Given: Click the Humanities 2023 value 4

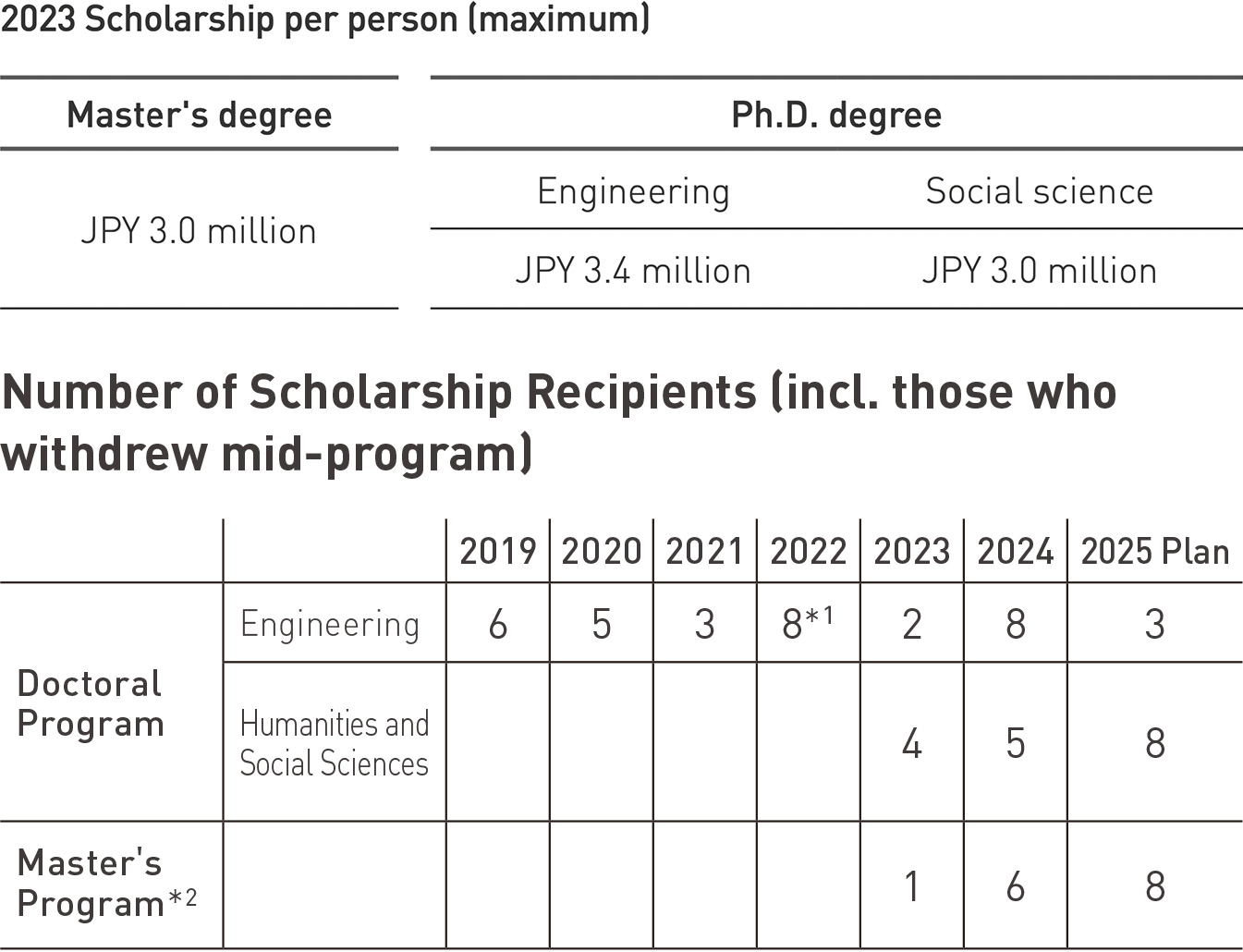Looking at the screenshot, I should point(912,743).
